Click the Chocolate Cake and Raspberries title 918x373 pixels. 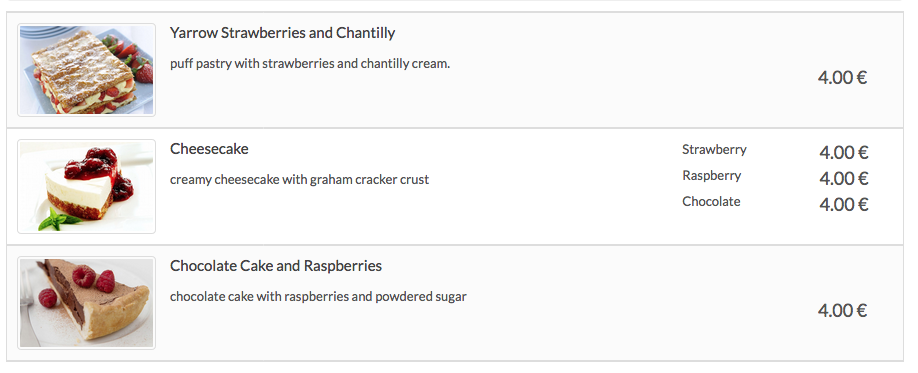[x=276, y=266]
